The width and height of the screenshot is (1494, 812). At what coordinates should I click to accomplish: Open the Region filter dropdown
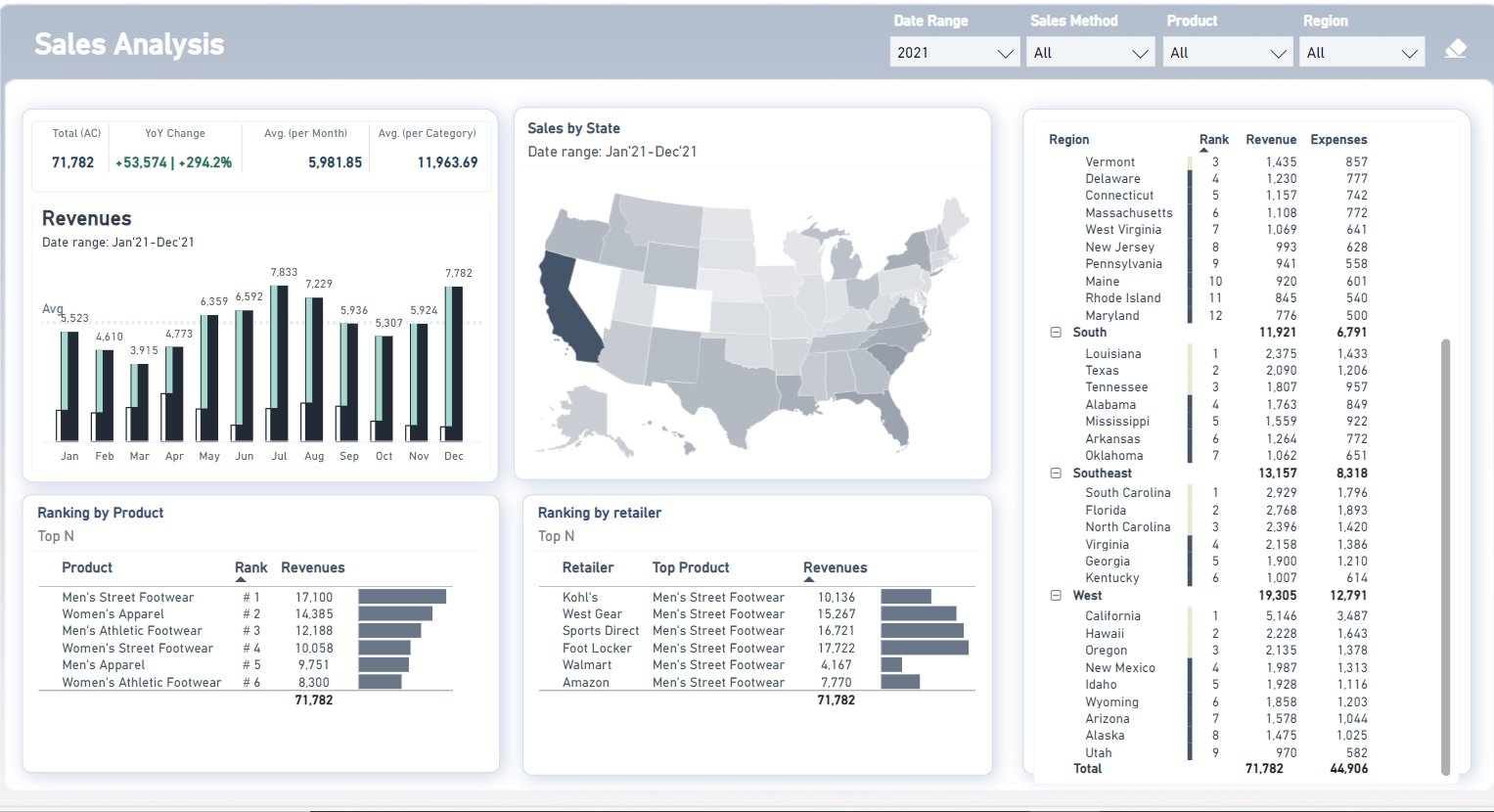pos(1363,53)
